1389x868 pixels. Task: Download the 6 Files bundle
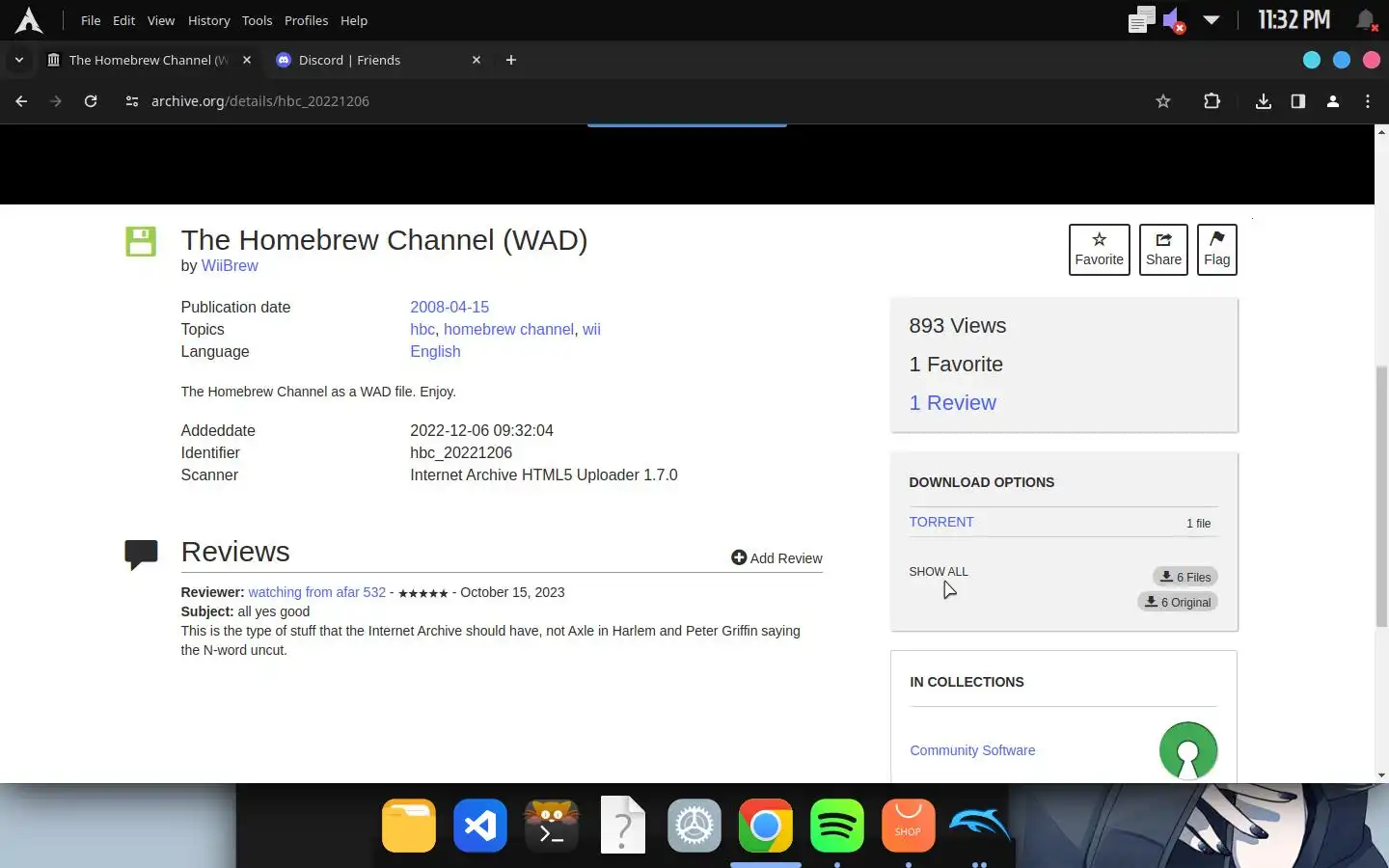(1185, 577)
